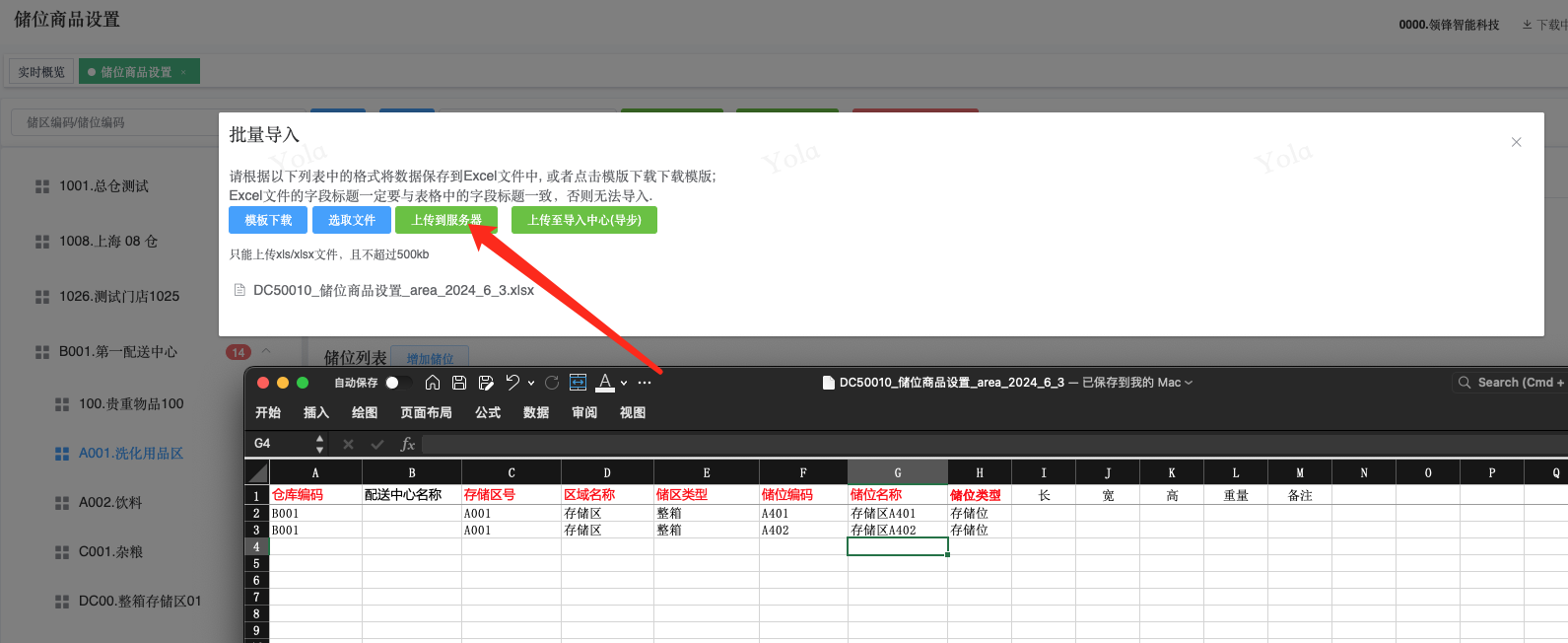Open the 页面布局 ribbon tab
Viewport: 1568px width, 643px height.
tap(426, 413)
